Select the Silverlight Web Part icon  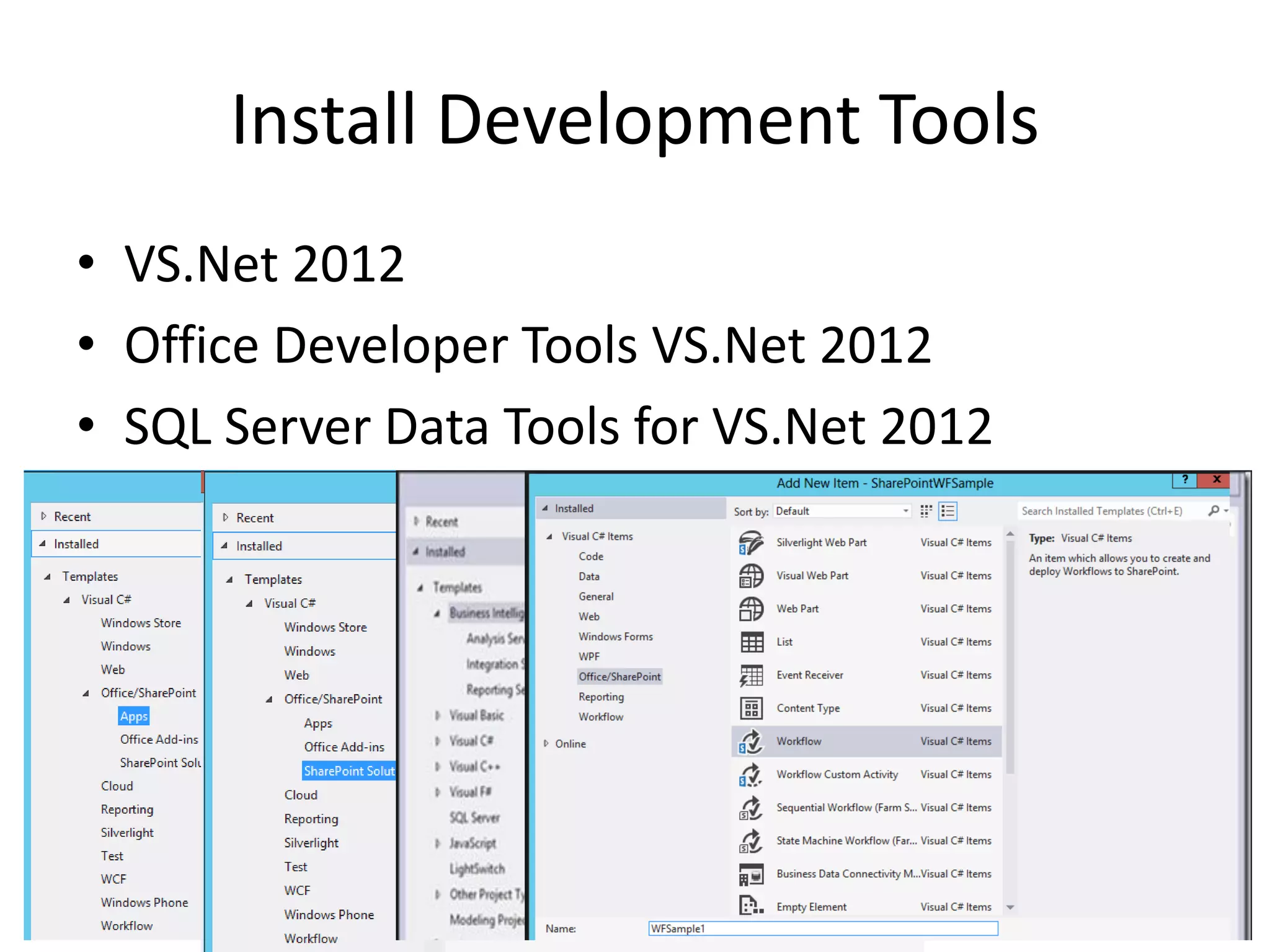coord(751,543)
